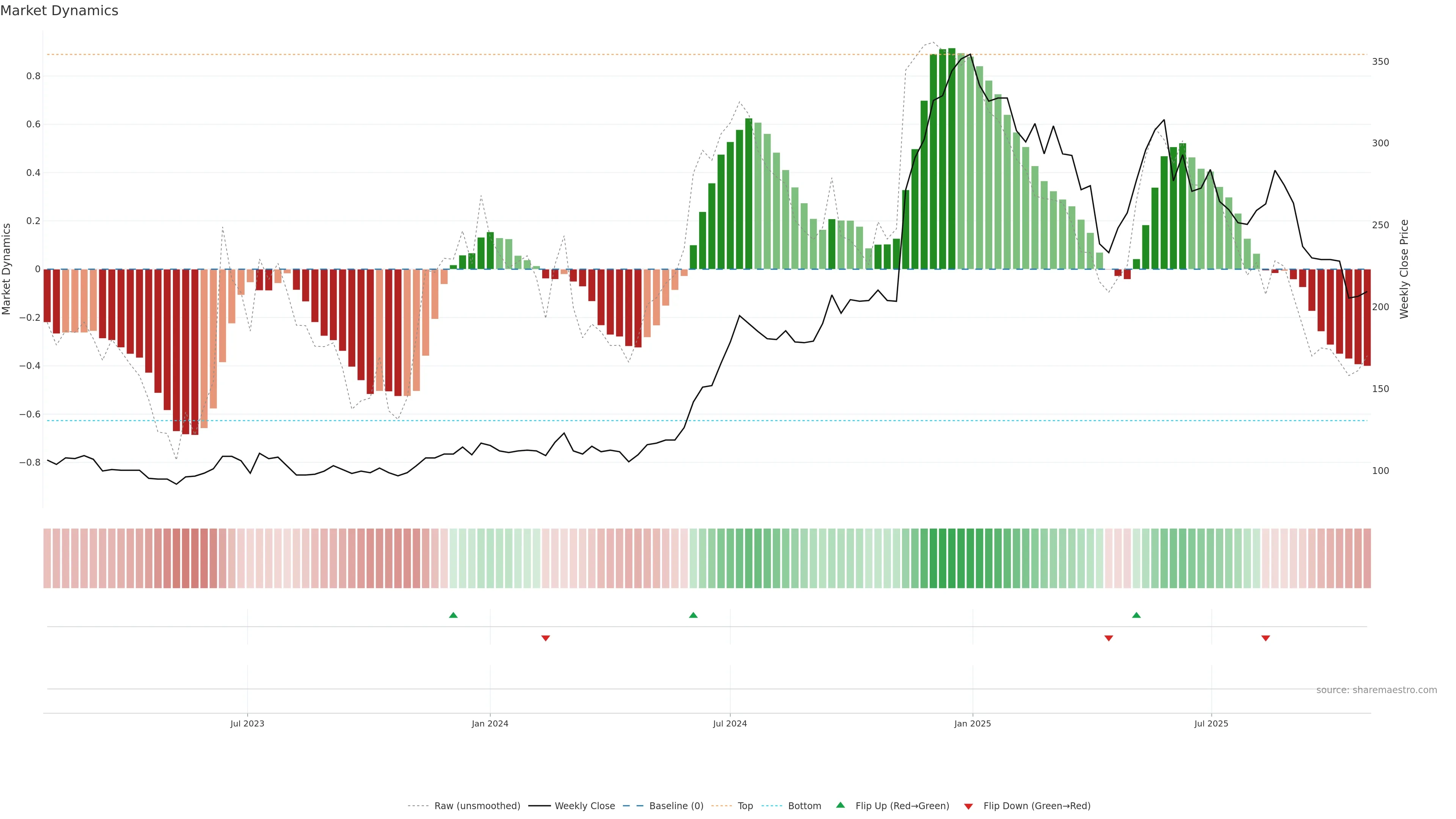The height and width of the screenshot is (819, 1456).
Task: Click the Bottom legend label
Action: coord(804,806)
